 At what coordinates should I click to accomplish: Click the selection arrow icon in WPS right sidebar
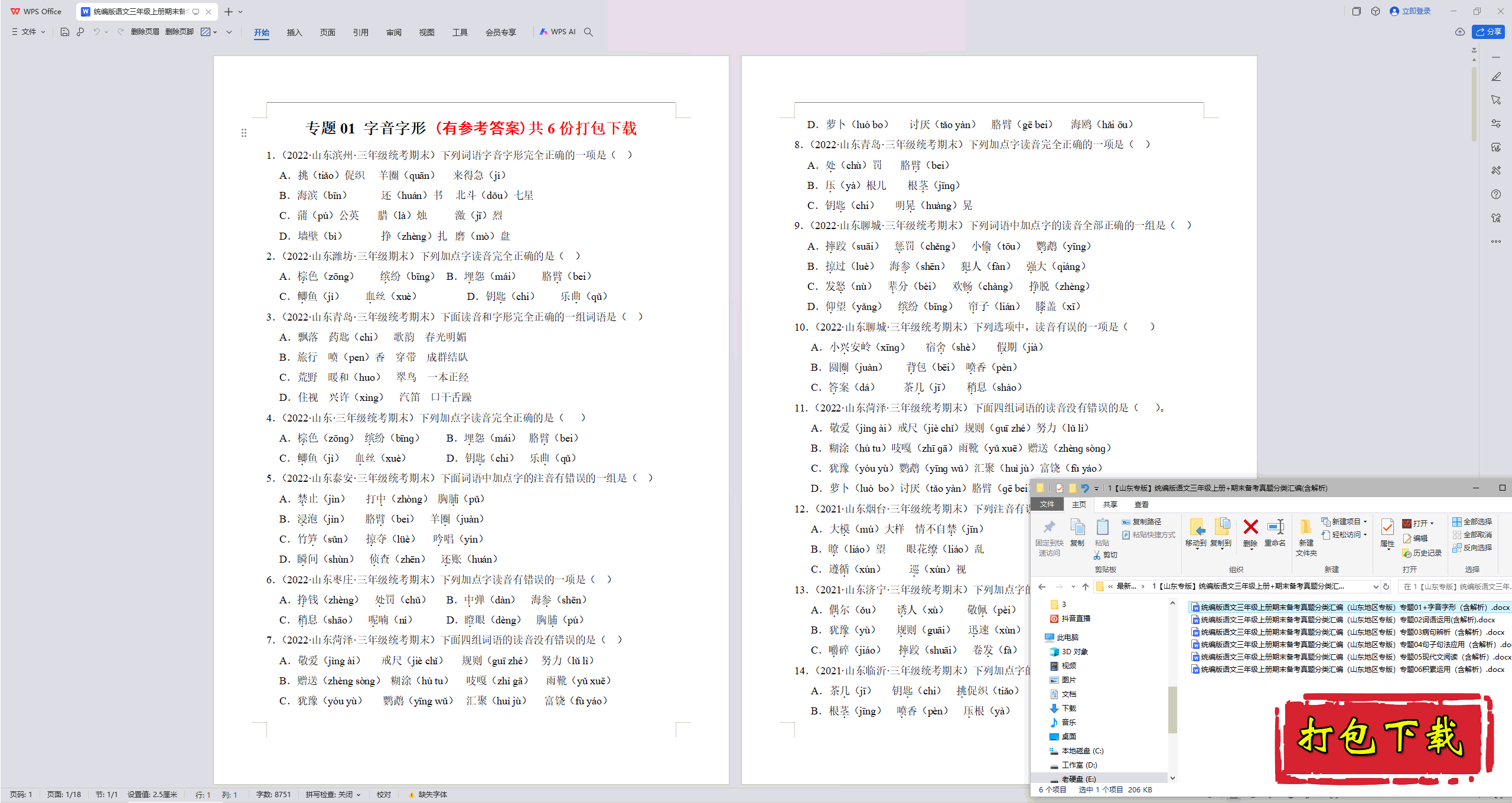pos(1496,100)
